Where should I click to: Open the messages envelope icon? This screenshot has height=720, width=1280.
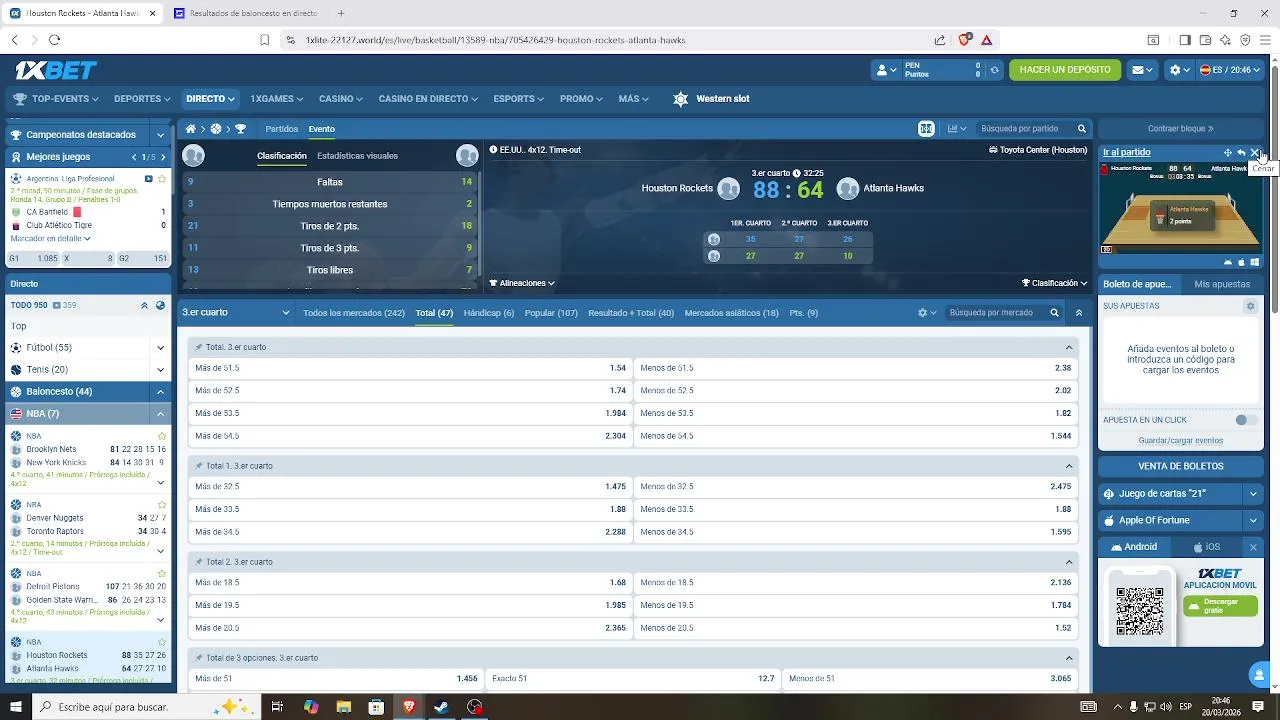[1142, 70]
